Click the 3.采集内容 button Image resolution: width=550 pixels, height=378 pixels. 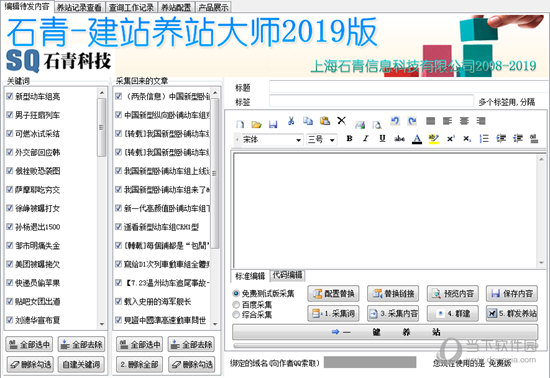pyautogui.click(x=393, y=313)
